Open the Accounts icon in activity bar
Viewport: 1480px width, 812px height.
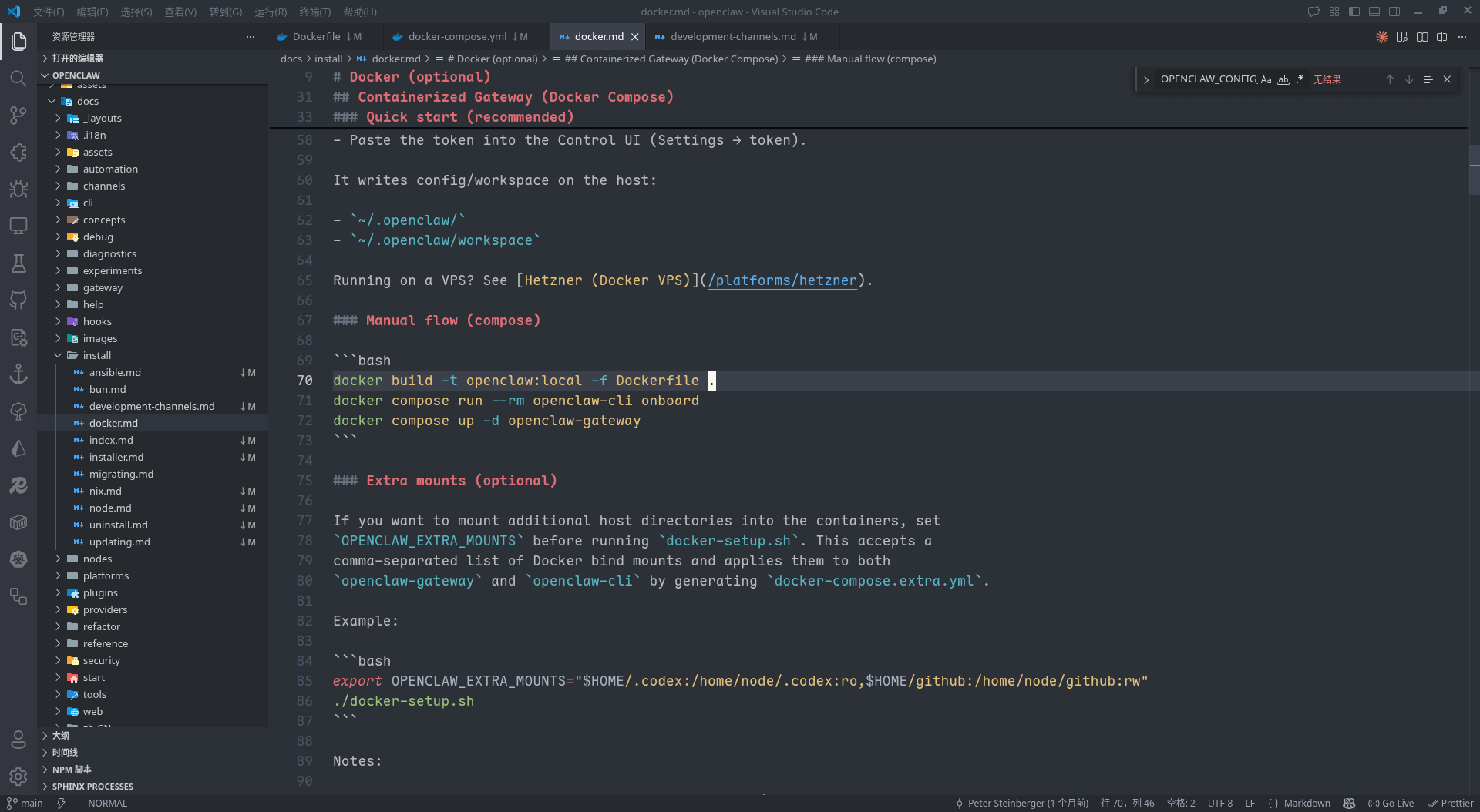pyautogui.click(x=18, y=740)
